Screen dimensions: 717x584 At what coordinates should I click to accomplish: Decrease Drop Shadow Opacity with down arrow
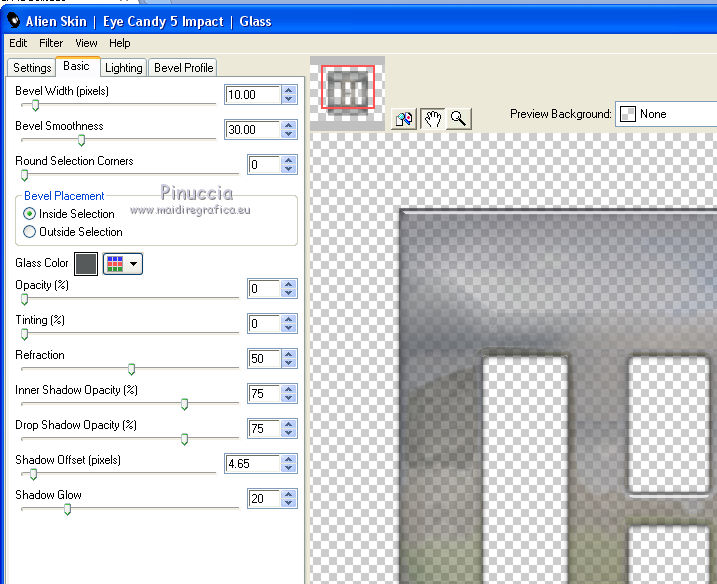click(x=289, y=433)
